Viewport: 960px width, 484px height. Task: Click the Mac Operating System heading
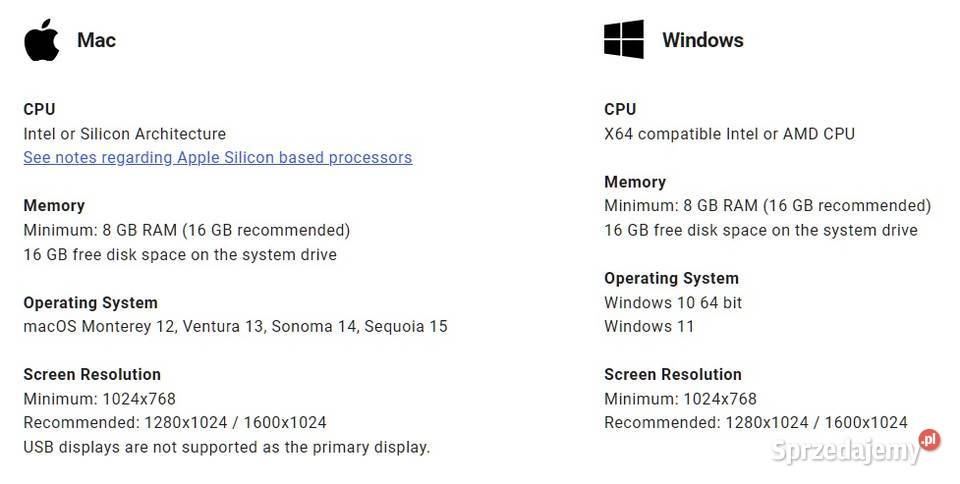point(91,302)
